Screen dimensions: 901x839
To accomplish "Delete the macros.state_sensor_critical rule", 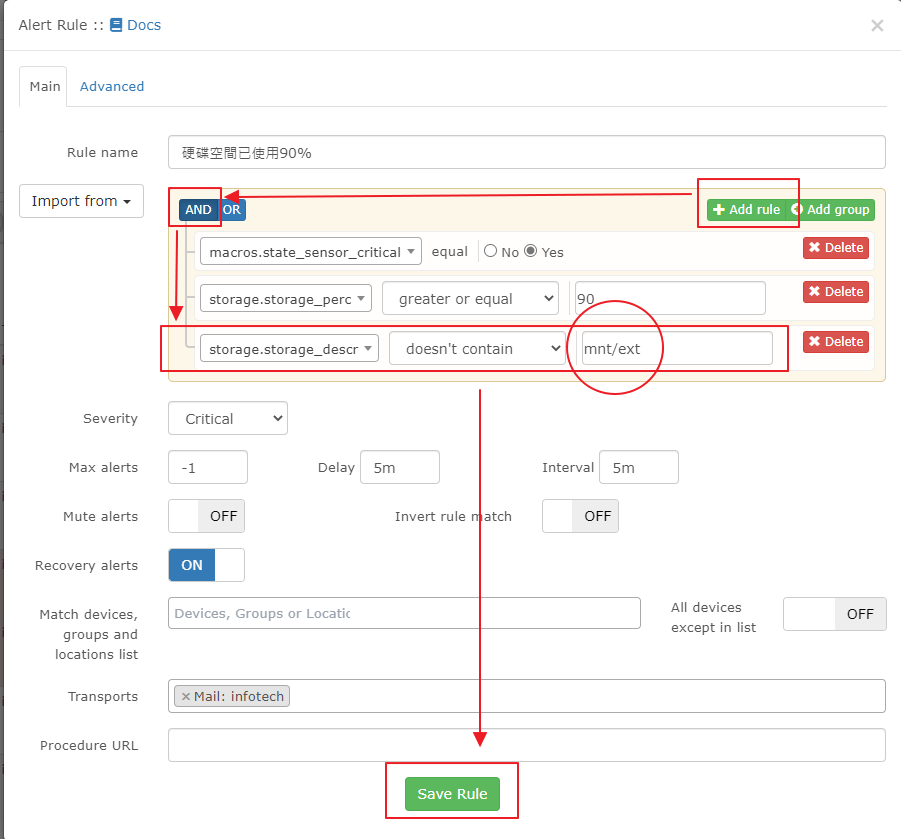I will point(836,248).
